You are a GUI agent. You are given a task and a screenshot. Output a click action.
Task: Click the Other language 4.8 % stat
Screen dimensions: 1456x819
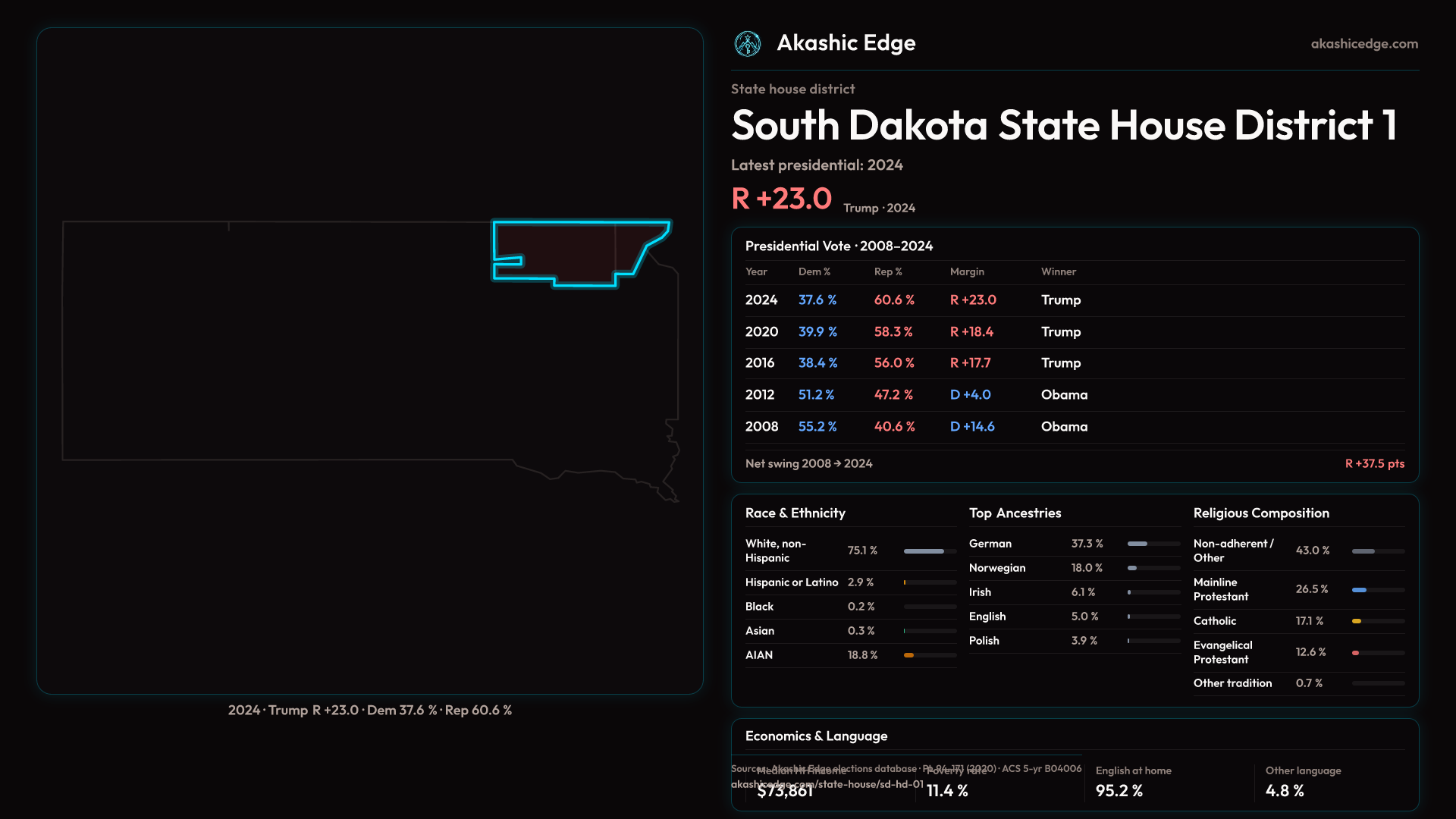tap(1285, 790)
